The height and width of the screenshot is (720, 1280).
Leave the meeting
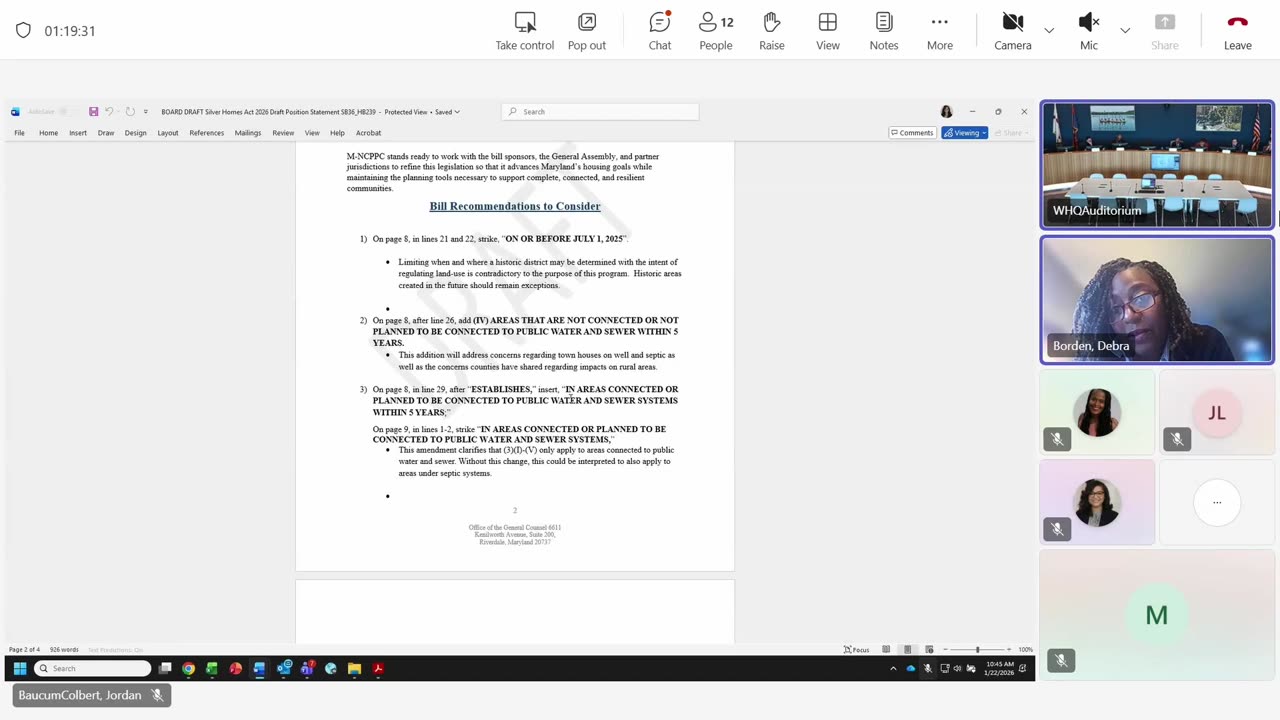click(1238, 31)
